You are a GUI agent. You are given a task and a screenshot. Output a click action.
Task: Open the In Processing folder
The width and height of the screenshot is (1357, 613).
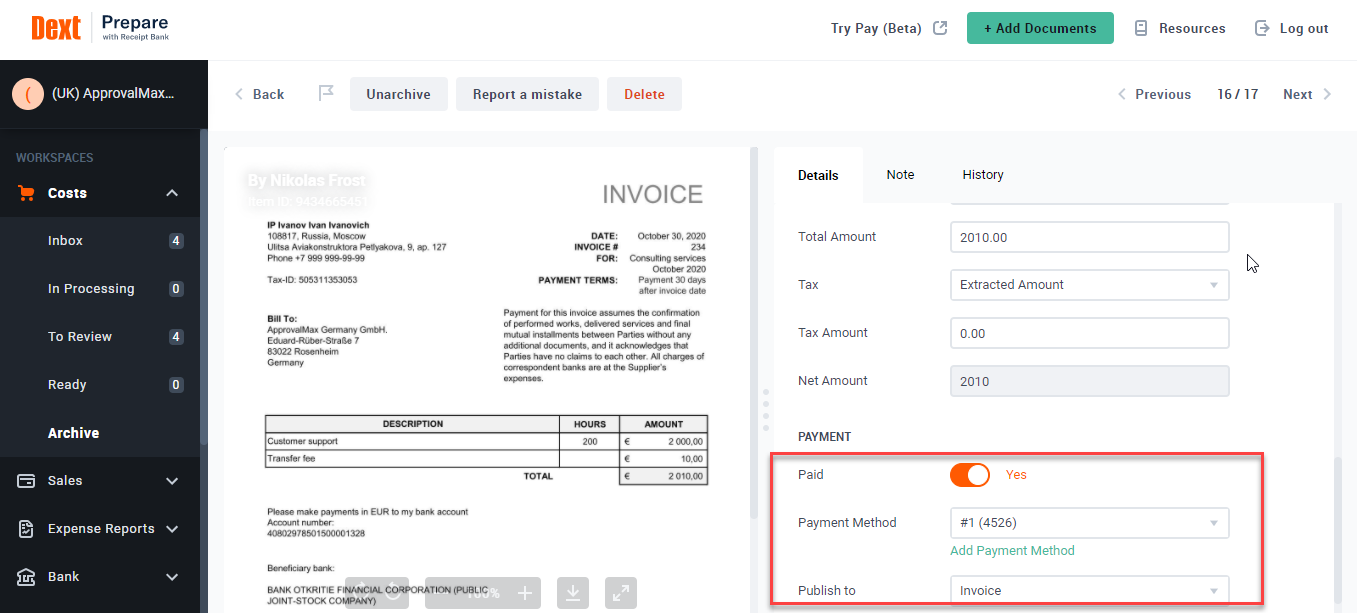(x=100, y=289)
